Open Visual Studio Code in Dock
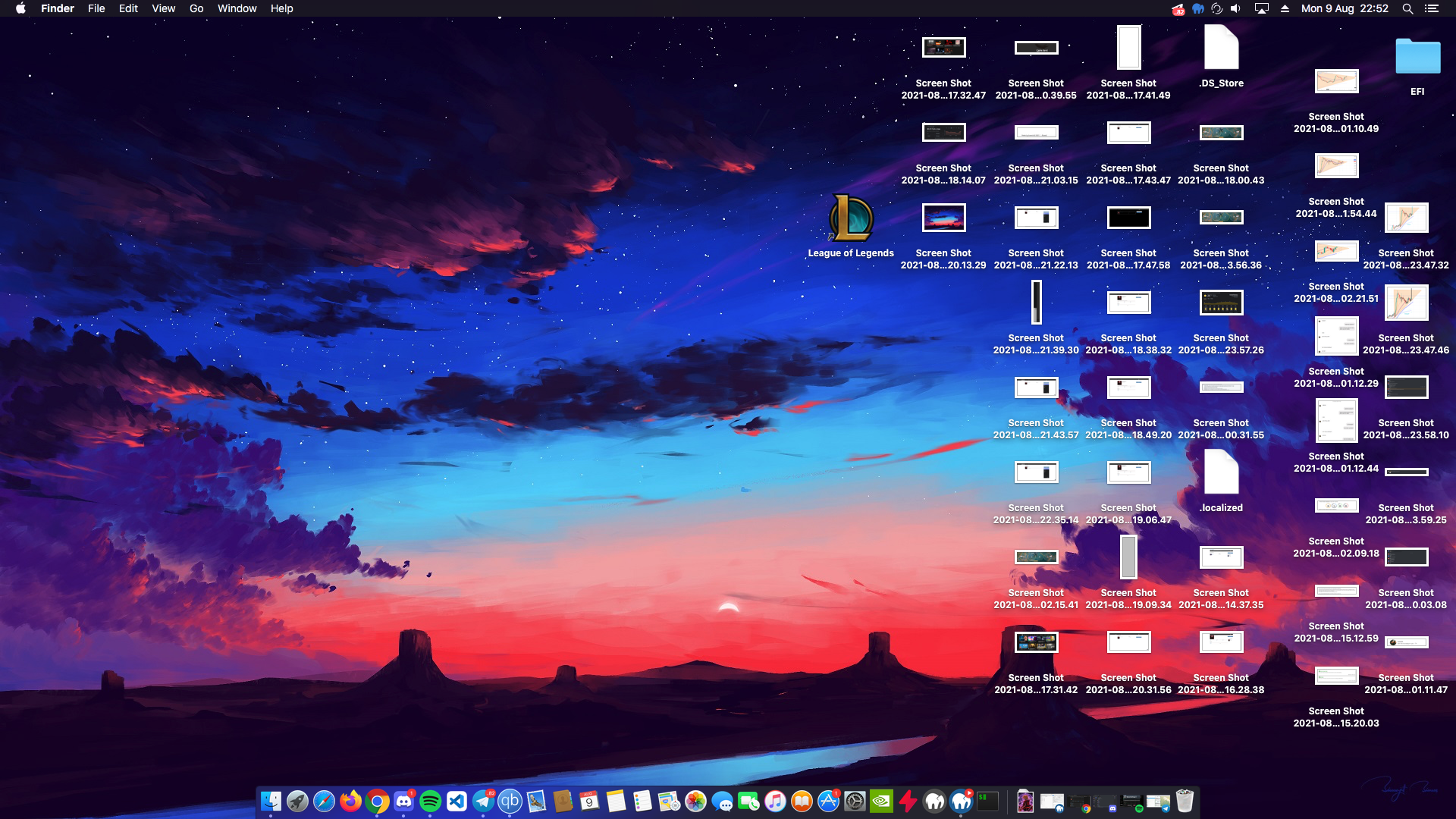The width and height of the screenshot is (1456, 819). (x=457, y=801)
